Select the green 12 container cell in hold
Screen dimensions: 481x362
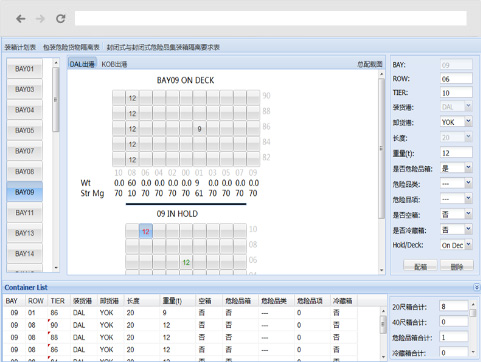pos(186,262)
